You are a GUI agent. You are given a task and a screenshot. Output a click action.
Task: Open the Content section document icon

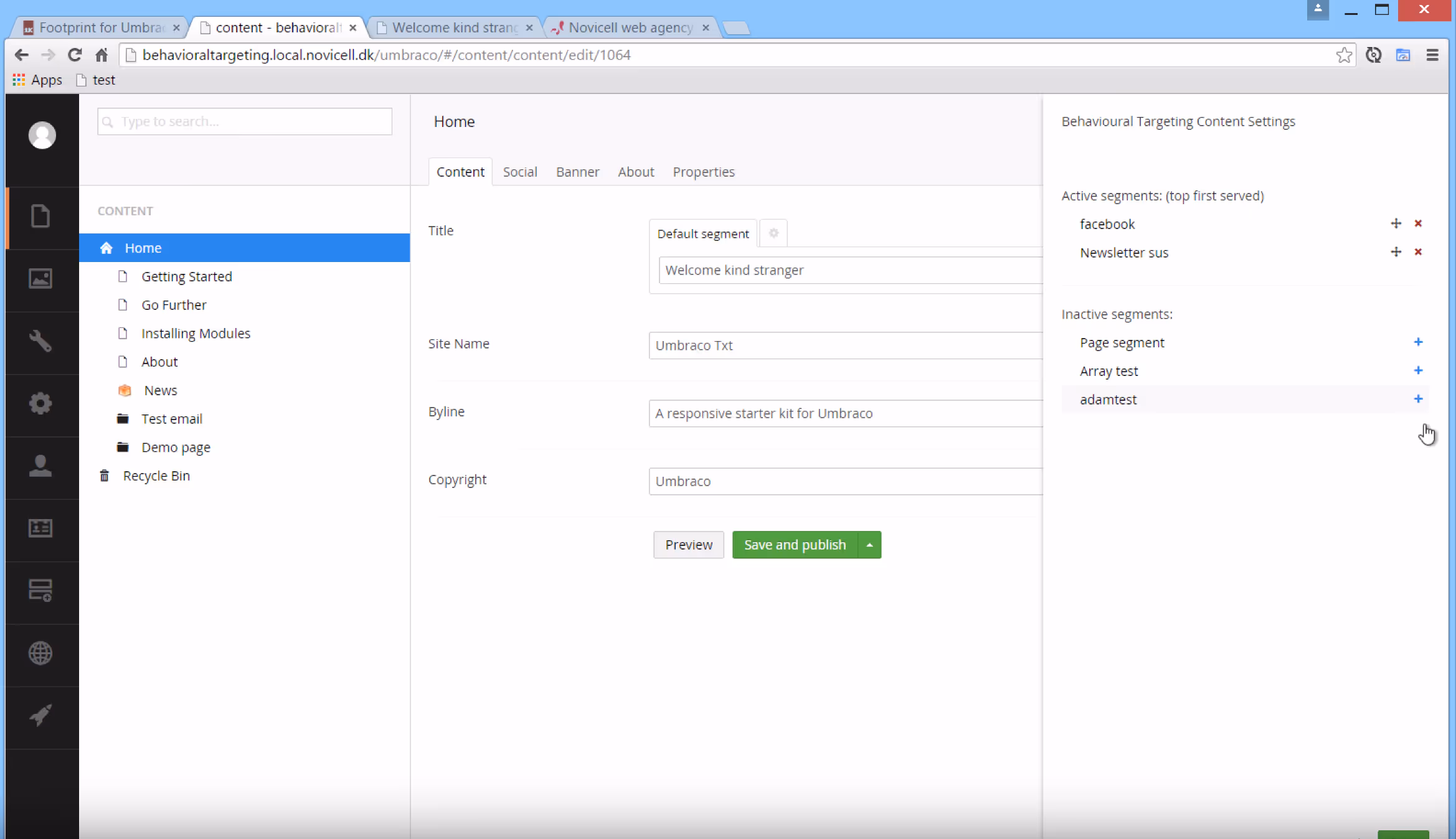[40, 216]
